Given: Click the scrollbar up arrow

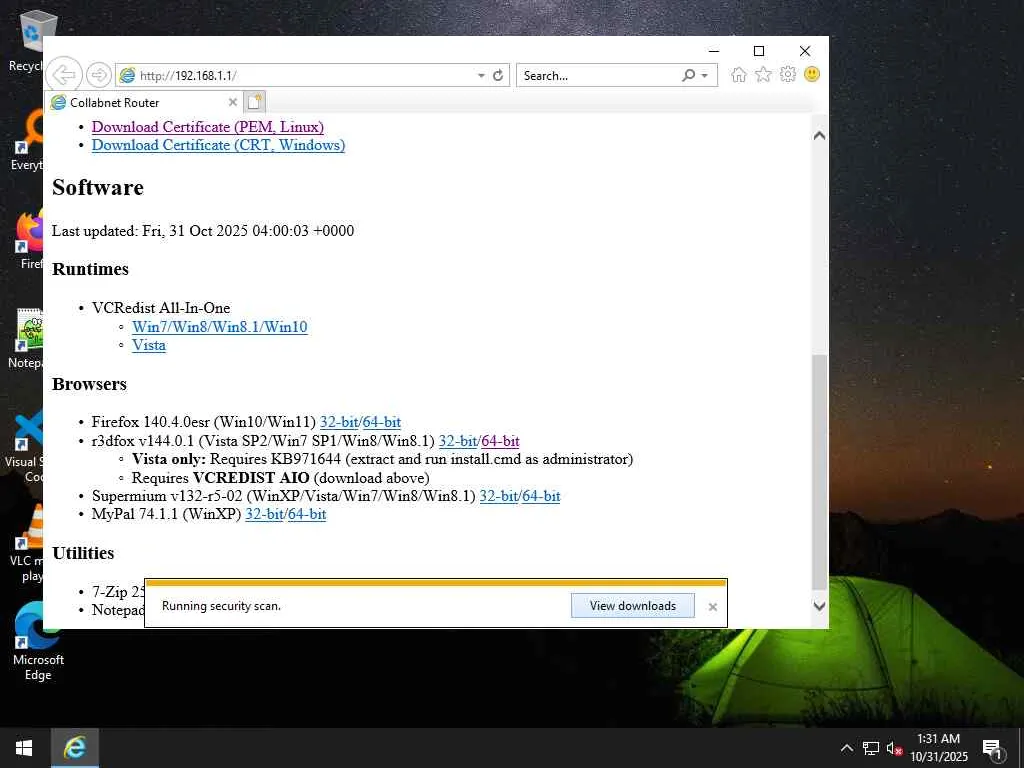Looking at the screenshot, I should click(820, 135).
